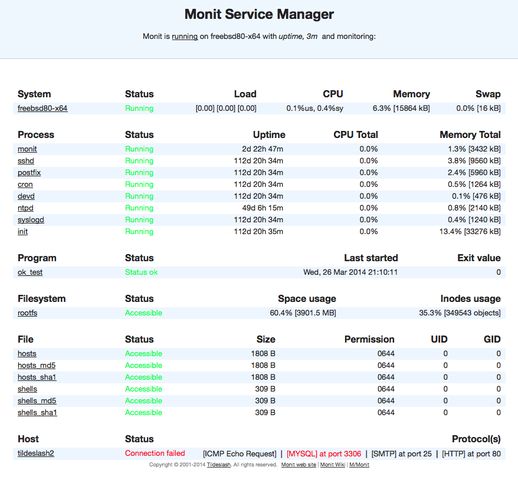This screenshot has width=518, height=480.
Task: Select memory value 6.3% [15864 kB]
Action: pos(401,108)
